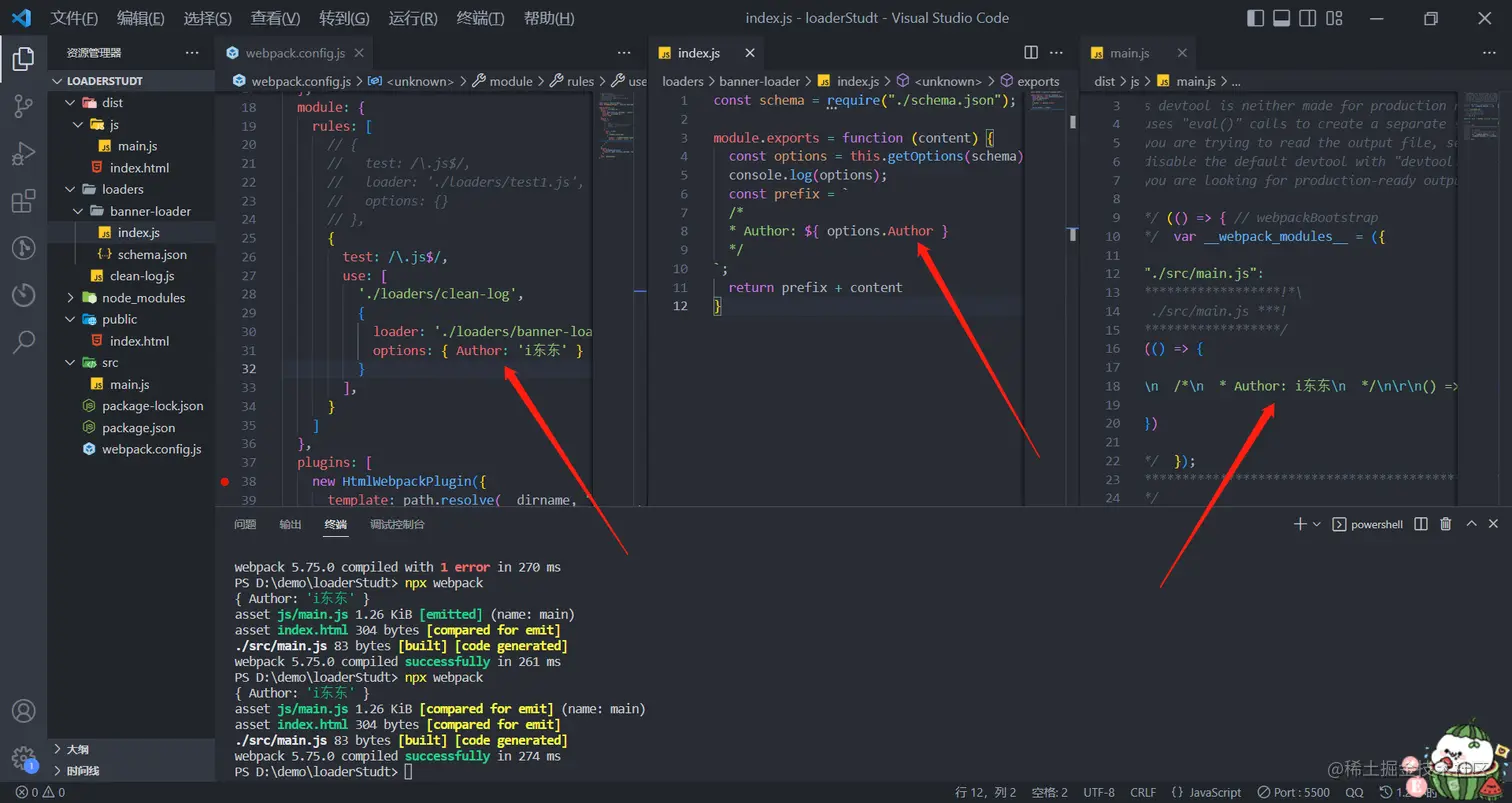
Task: Open the 文件(F) menu
Action: [x=74, y=18]
